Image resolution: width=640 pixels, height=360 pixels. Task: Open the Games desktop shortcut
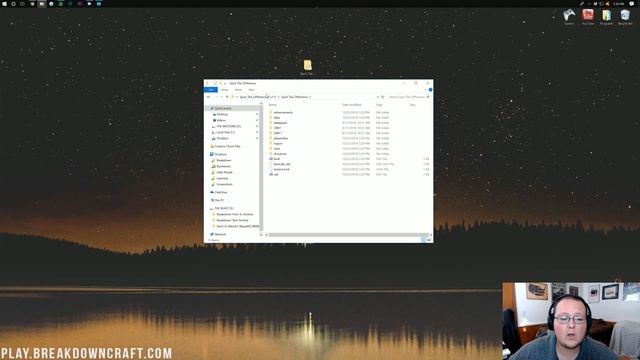pos(569,16)
